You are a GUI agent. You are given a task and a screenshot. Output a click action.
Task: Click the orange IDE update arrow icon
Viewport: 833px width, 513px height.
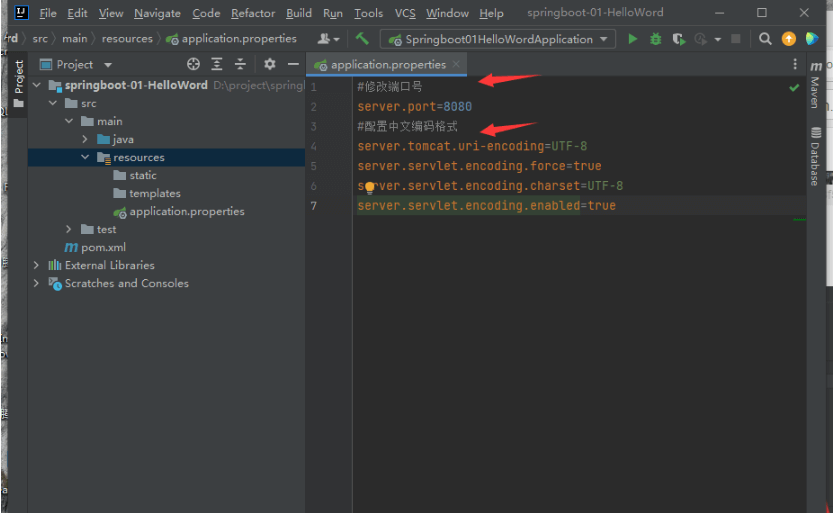(x=789, y=39)
